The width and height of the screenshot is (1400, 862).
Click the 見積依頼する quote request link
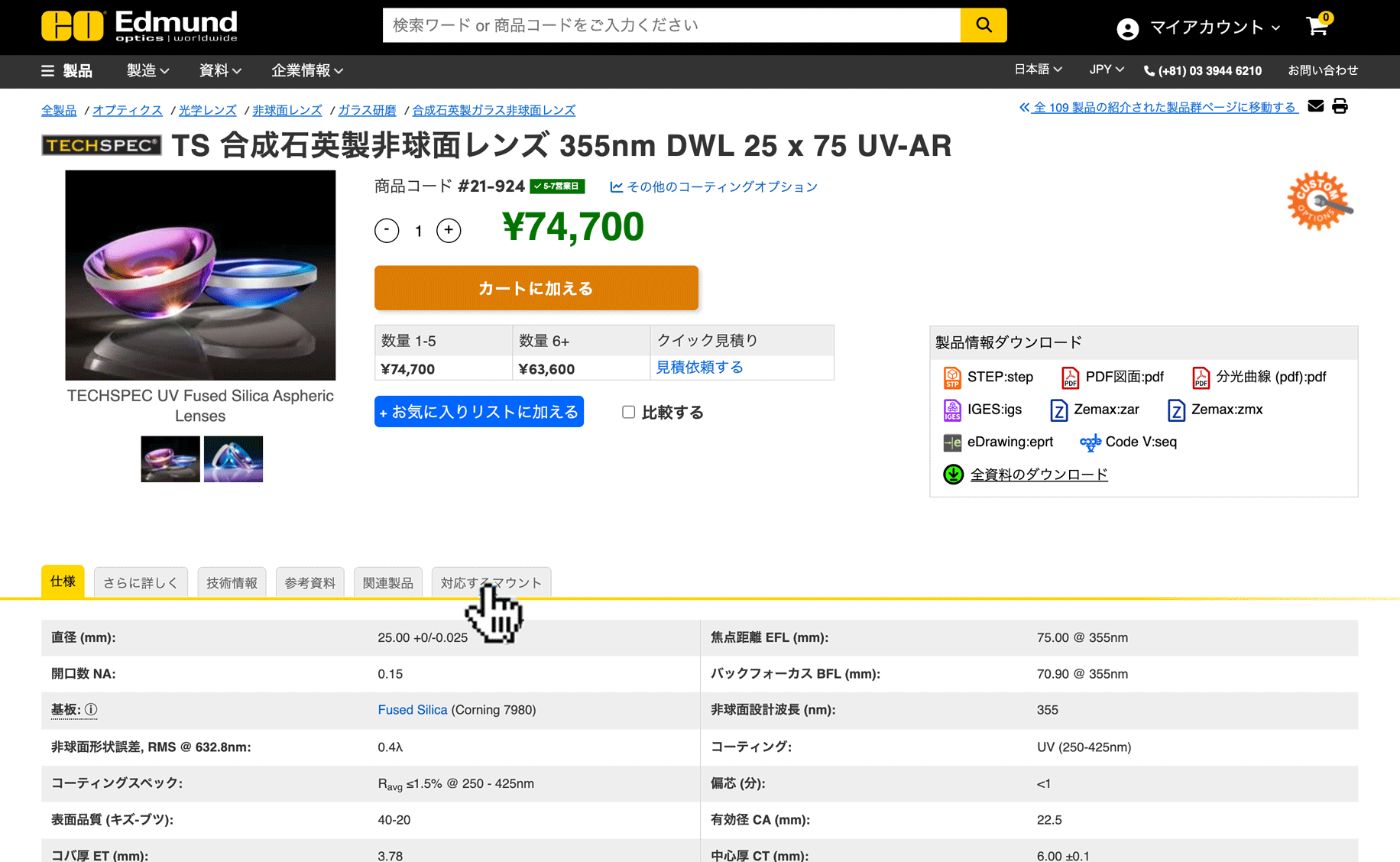pyautogui.click(x=699, y=368)
